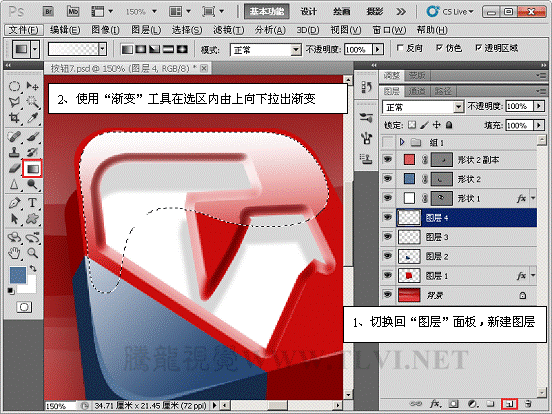Enable the 反向 (Reverse) checkbox
Viewport: 552px width, 414px height.
400,47
